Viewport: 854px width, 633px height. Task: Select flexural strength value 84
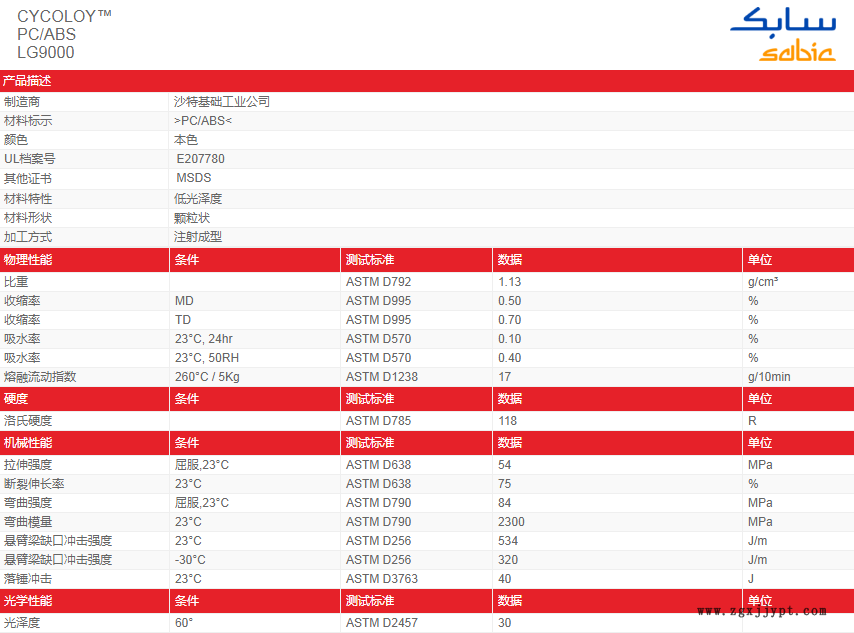[x=504, y=503]
